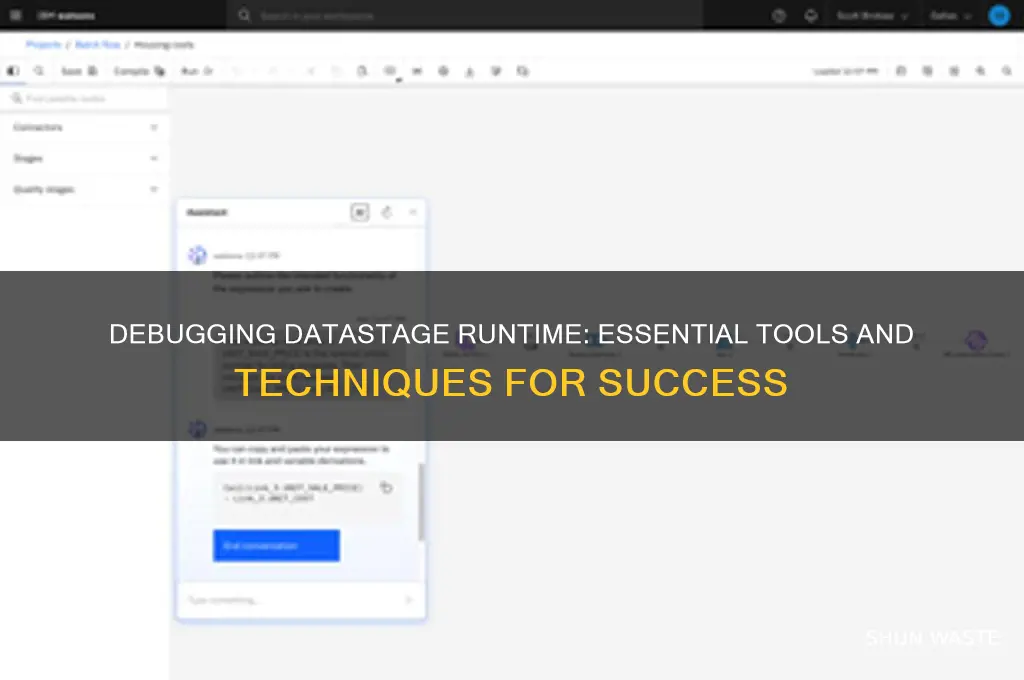Viewport: 1024px width, 680px height.
Task: Click the IBM watsonx logo text
Action: [x=66, y=16]
